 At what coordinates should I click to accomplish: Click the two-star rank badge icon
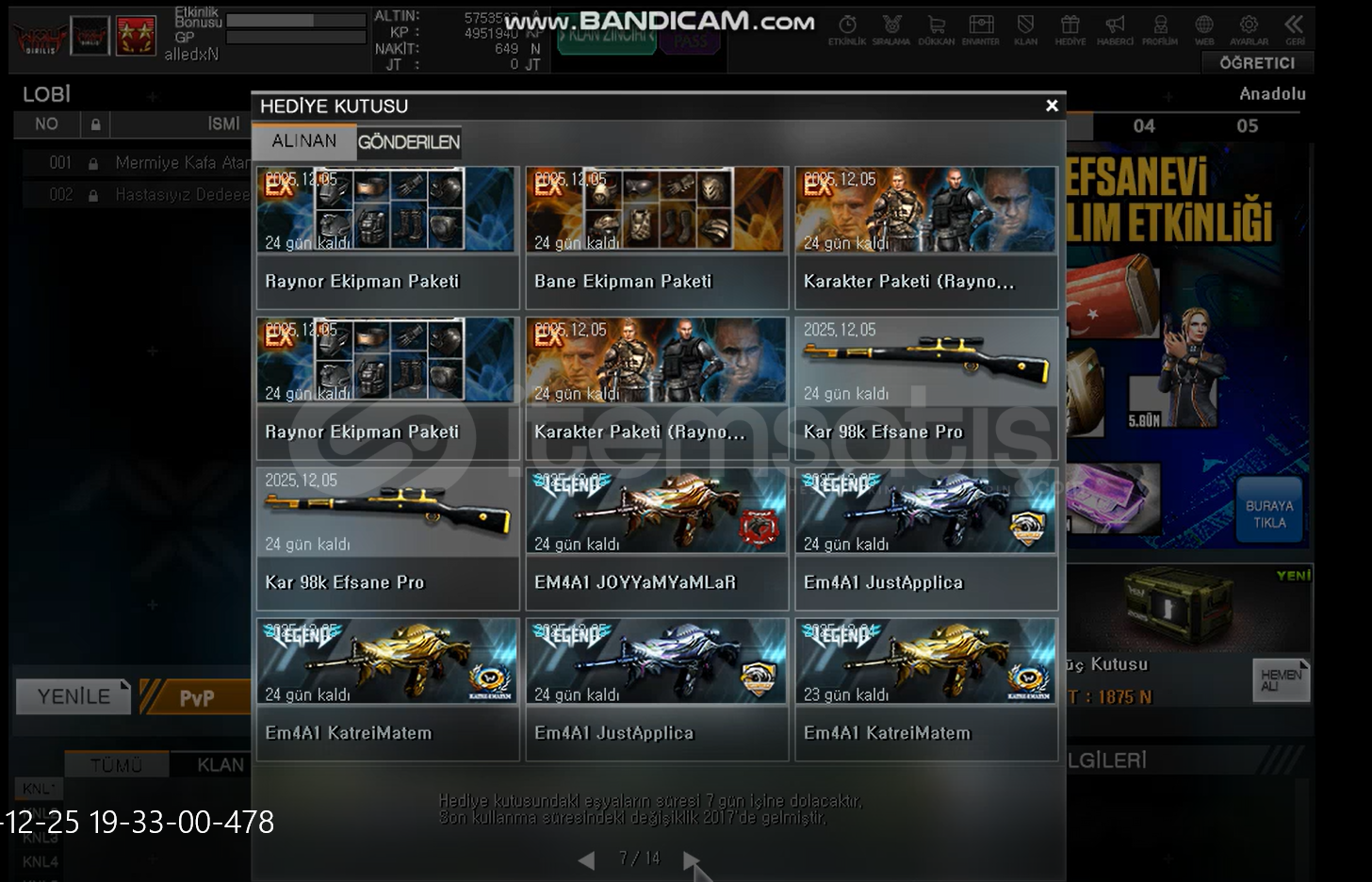click(x=136, y=36)
